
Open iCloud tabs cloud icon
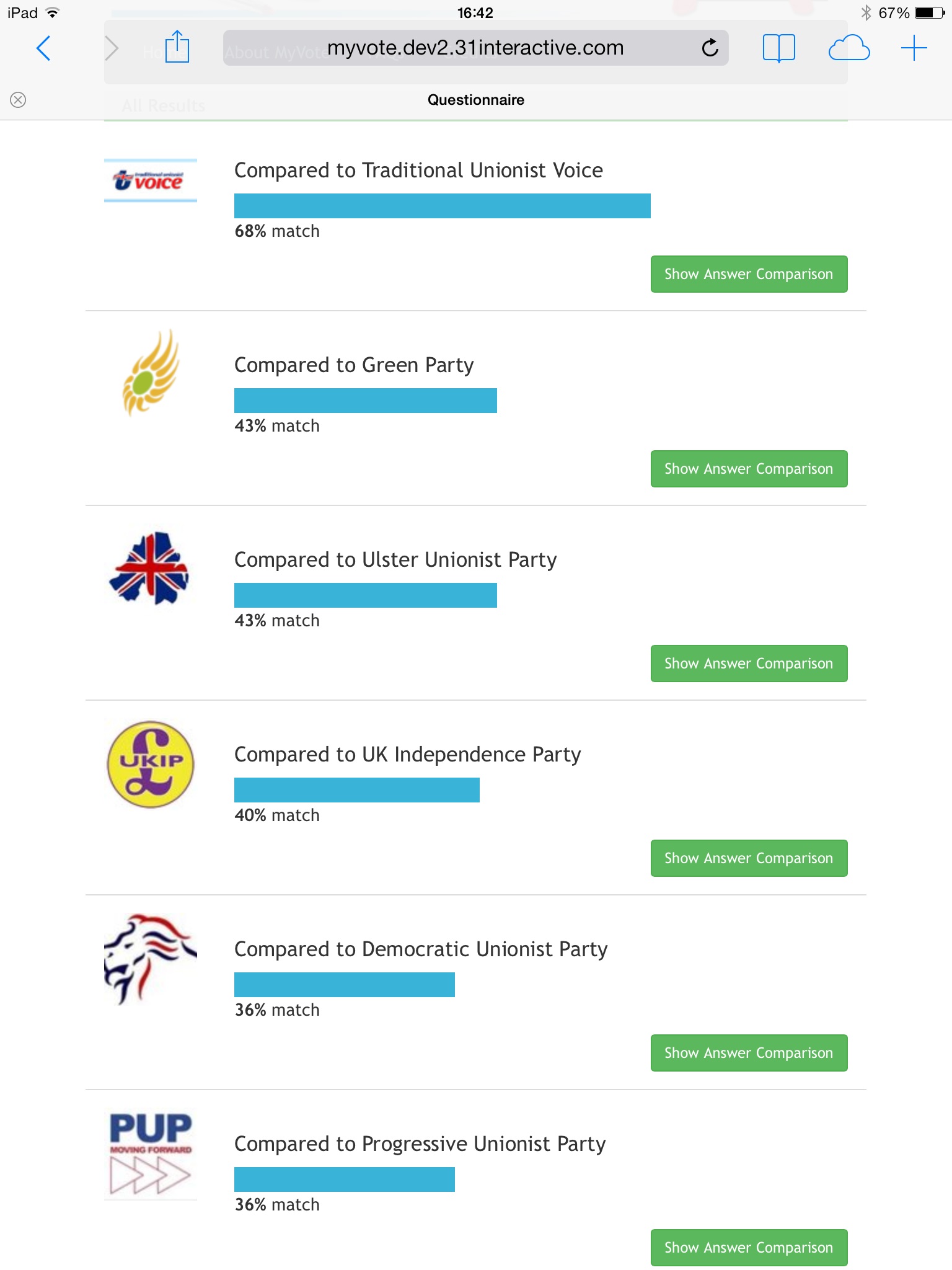point(848,48)
